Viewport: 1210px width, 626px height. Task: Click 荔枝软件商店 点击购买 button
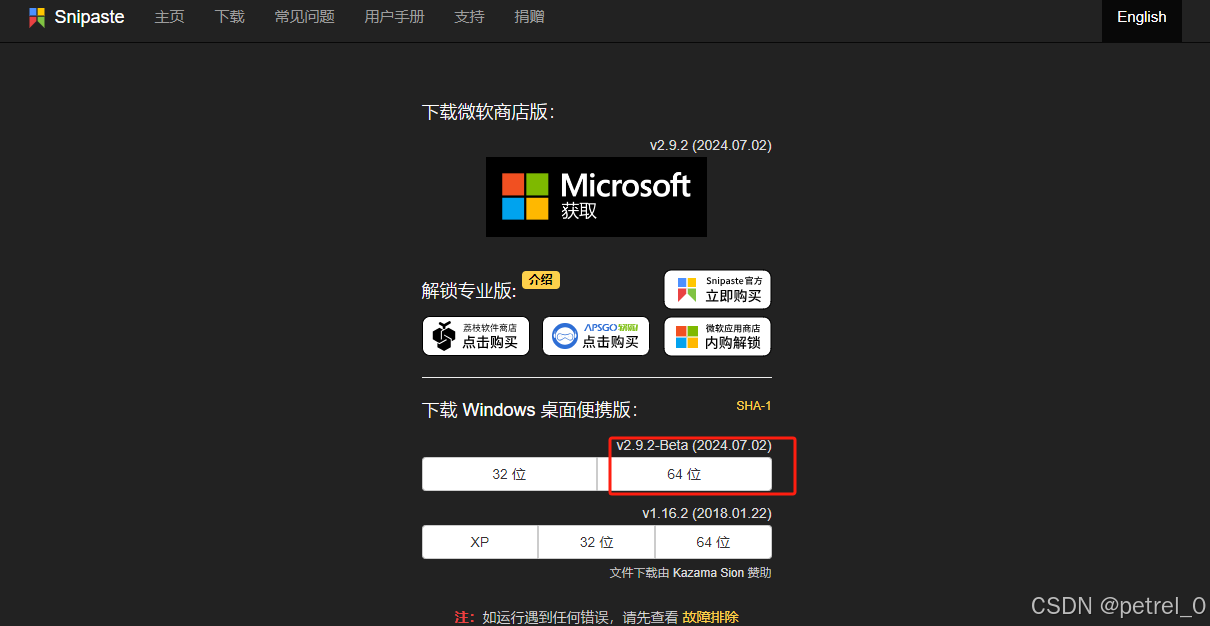476,336
